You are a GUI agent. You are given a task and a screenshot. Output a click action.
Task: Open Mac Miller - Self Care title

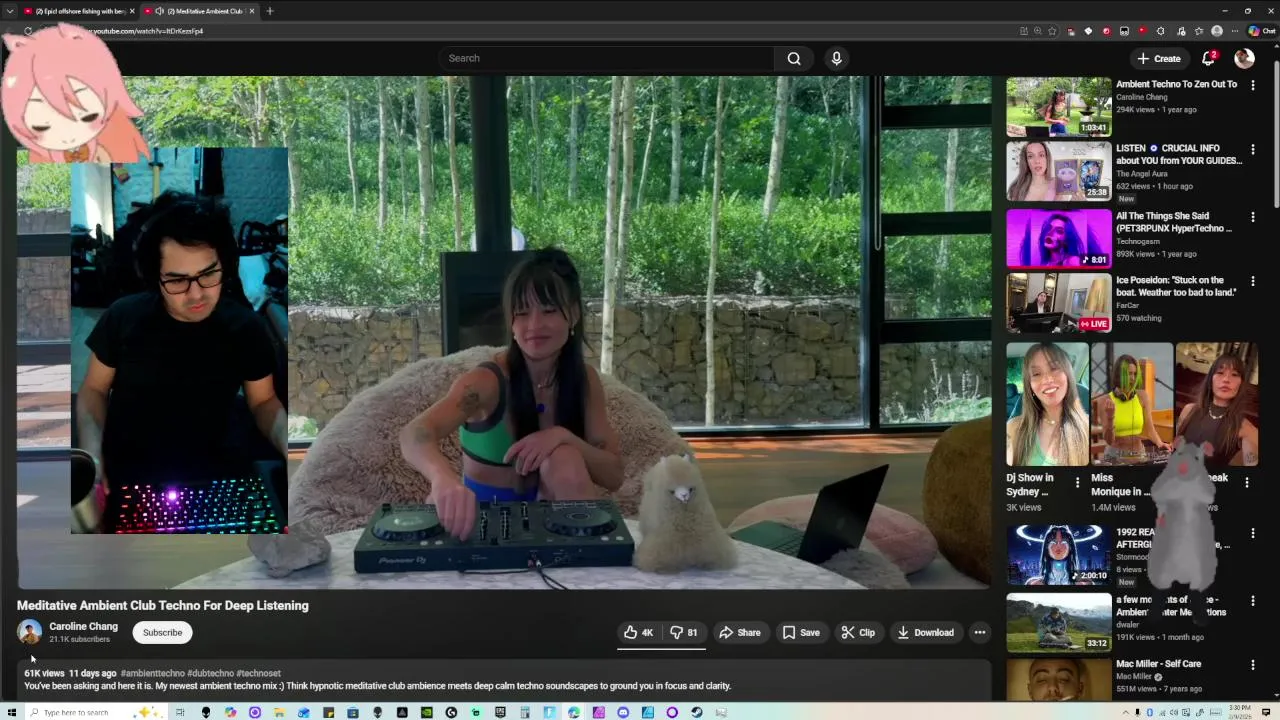pyautogui.click(x=1158, y=664)
